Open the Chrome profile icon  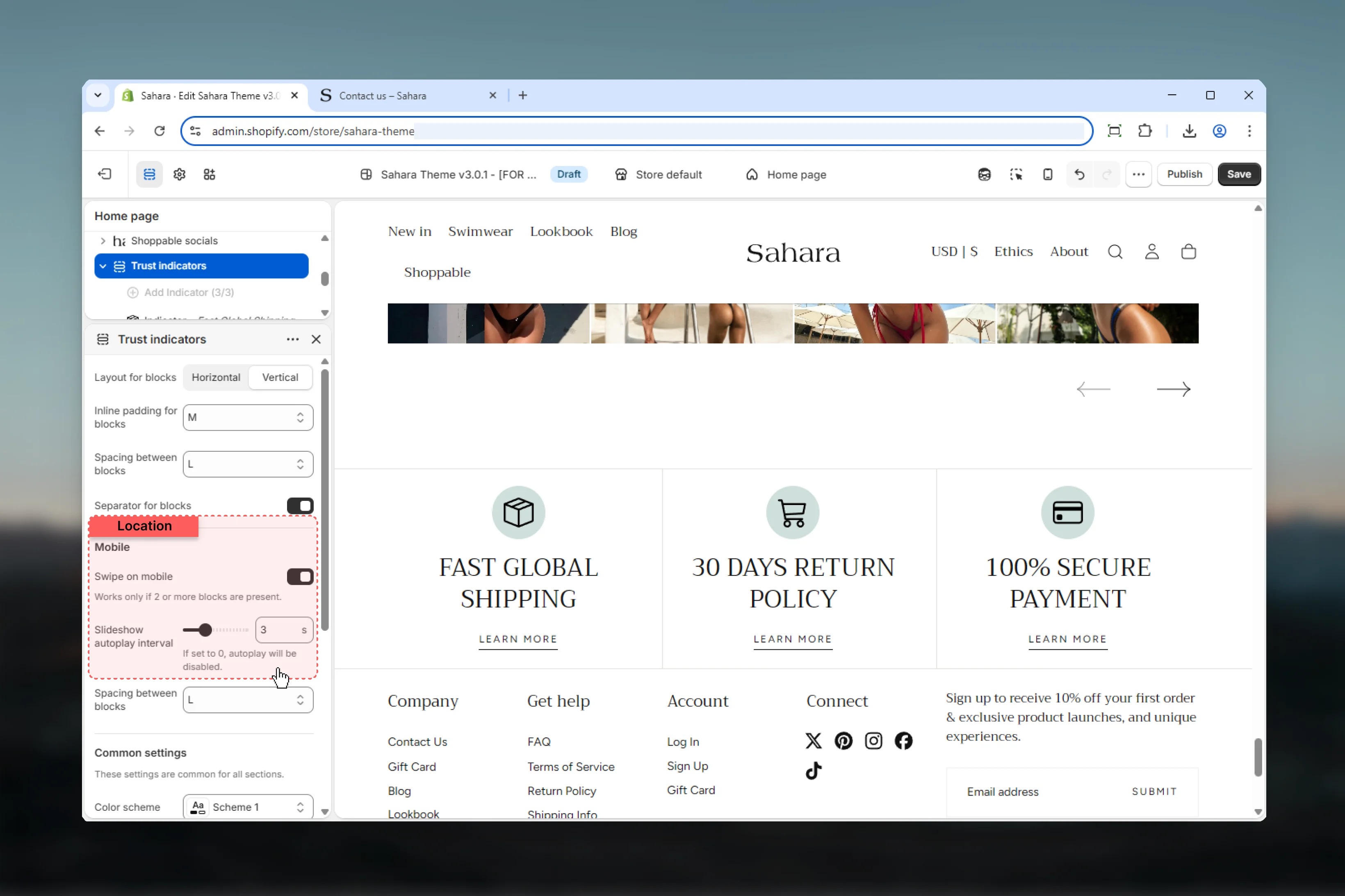(1219, 131)
